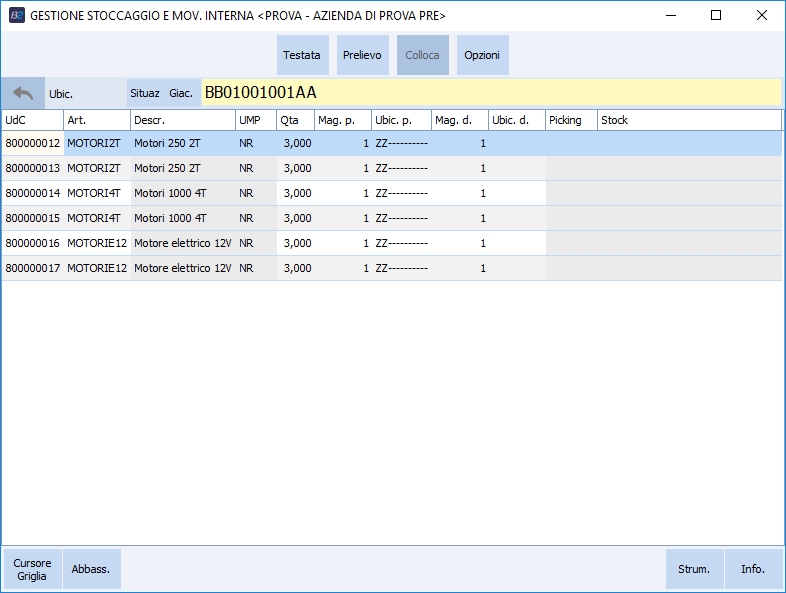Open the Opzioni menu button
The height and width of the screenshot is (593, 786).
pyautogui.click(x=482, y=55)
